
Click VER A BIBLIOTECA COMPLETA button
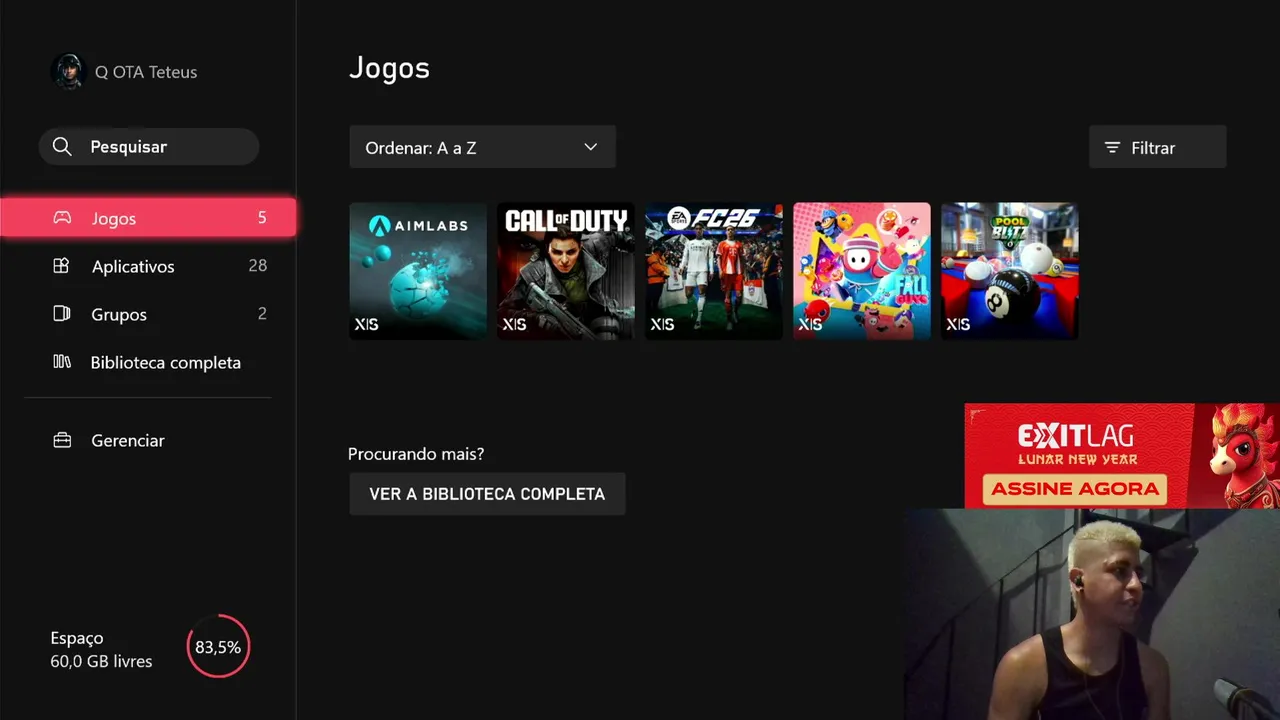487,494
